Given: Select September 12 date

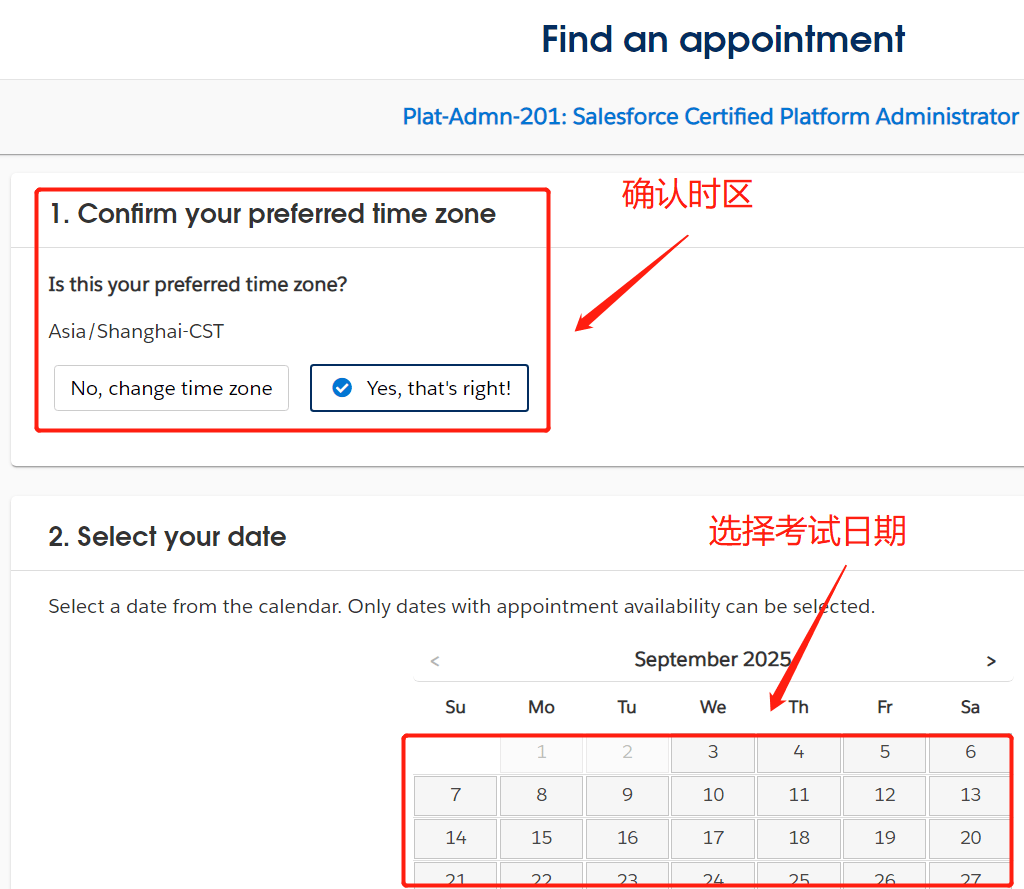Looking at the screenshot, I should pos(884,795).
